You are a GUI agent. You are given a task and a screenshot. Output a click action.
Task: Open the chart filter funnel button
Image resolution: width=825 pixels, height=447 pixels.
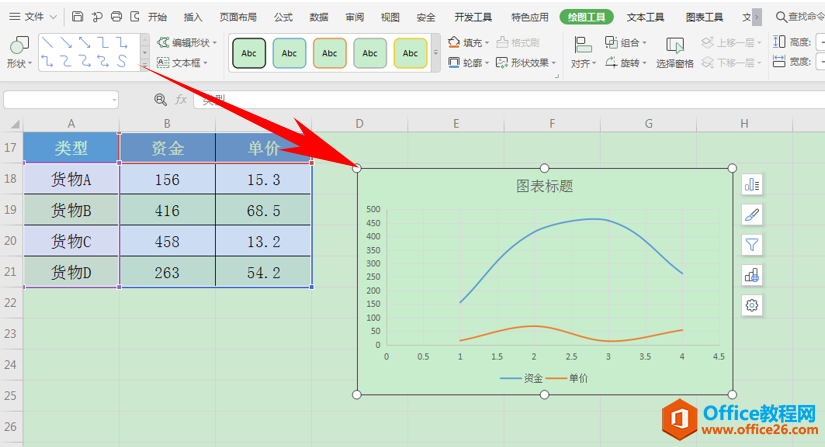click(752, 245)
